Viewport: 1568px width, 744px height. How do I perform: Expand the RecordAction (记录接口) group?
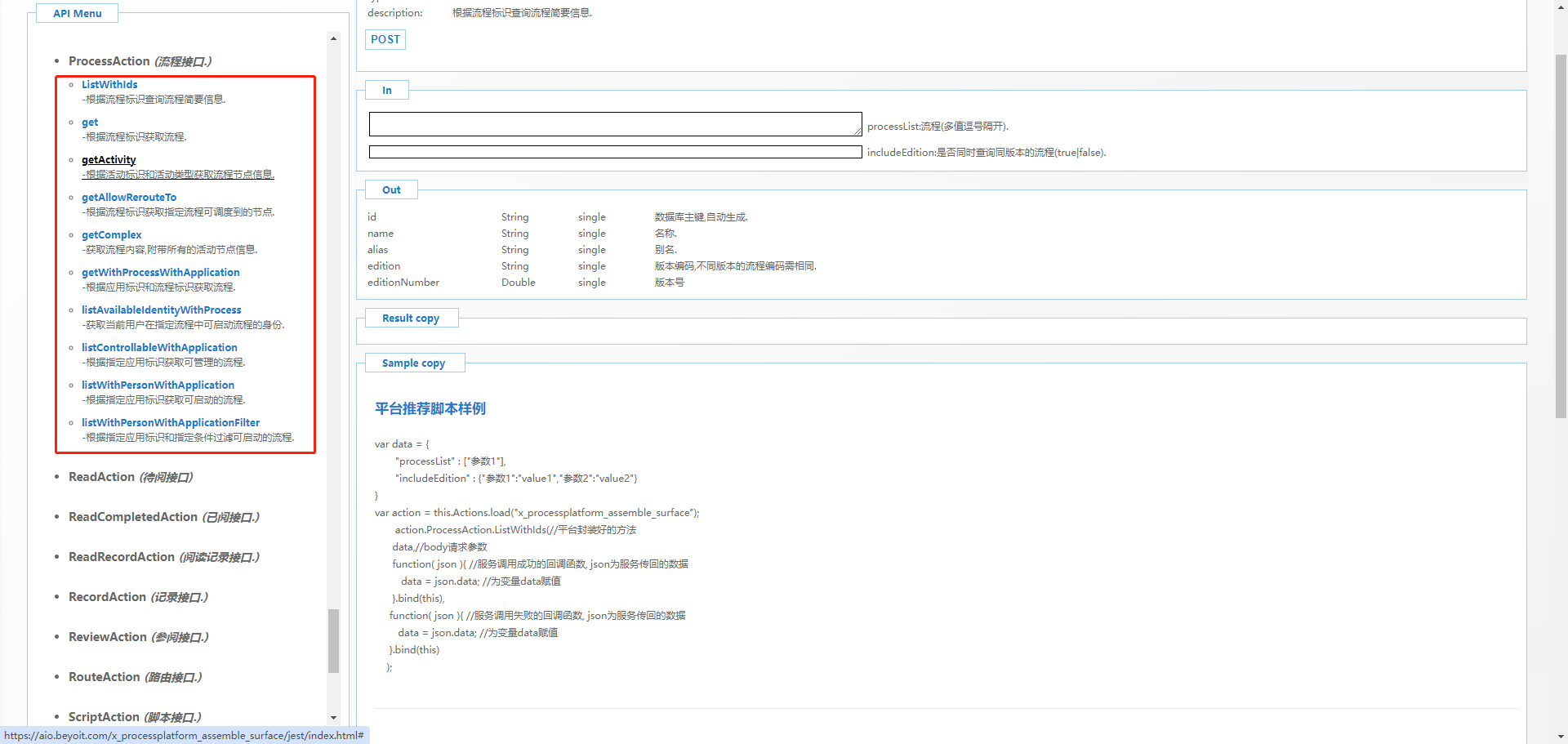[138, 597]
